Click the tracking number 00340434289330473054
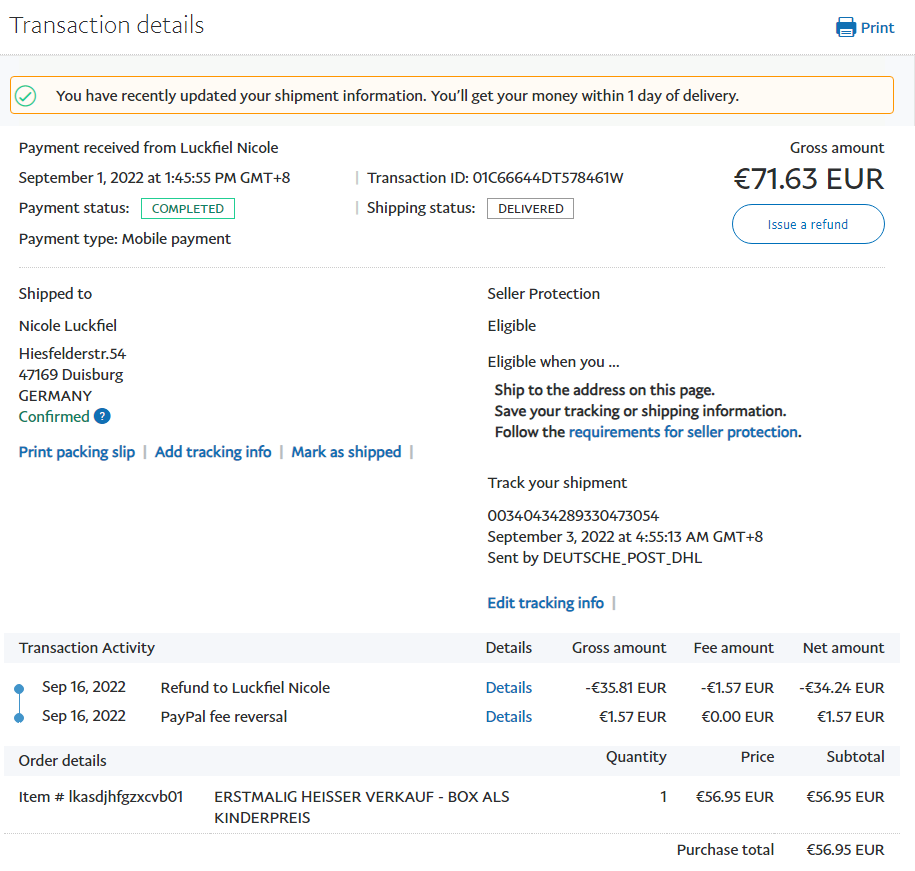 pos(573,516)
